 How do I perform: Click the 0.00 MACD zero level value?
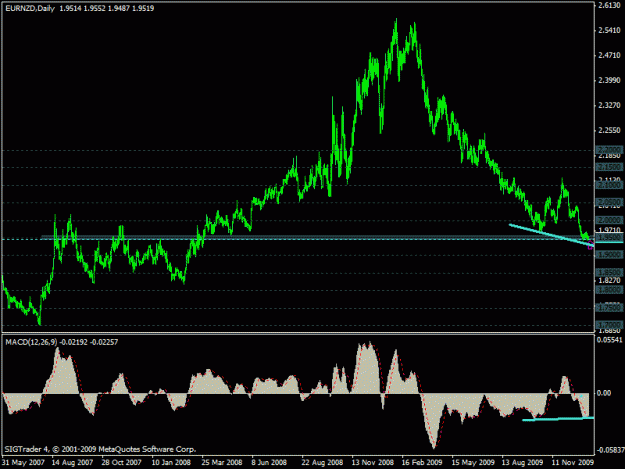pos(604,393)
